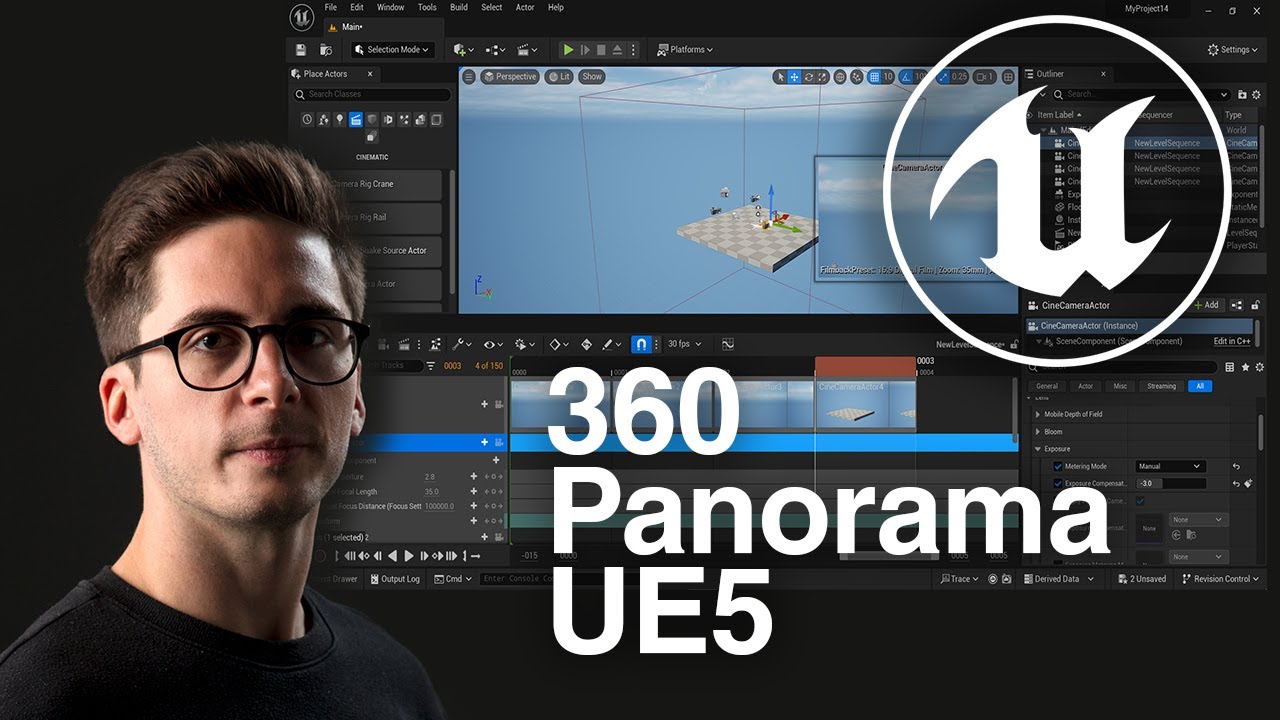1280x720 pixels.
Task: Select the Cinematic category icon in Place Actors
Action: point(355,119)
